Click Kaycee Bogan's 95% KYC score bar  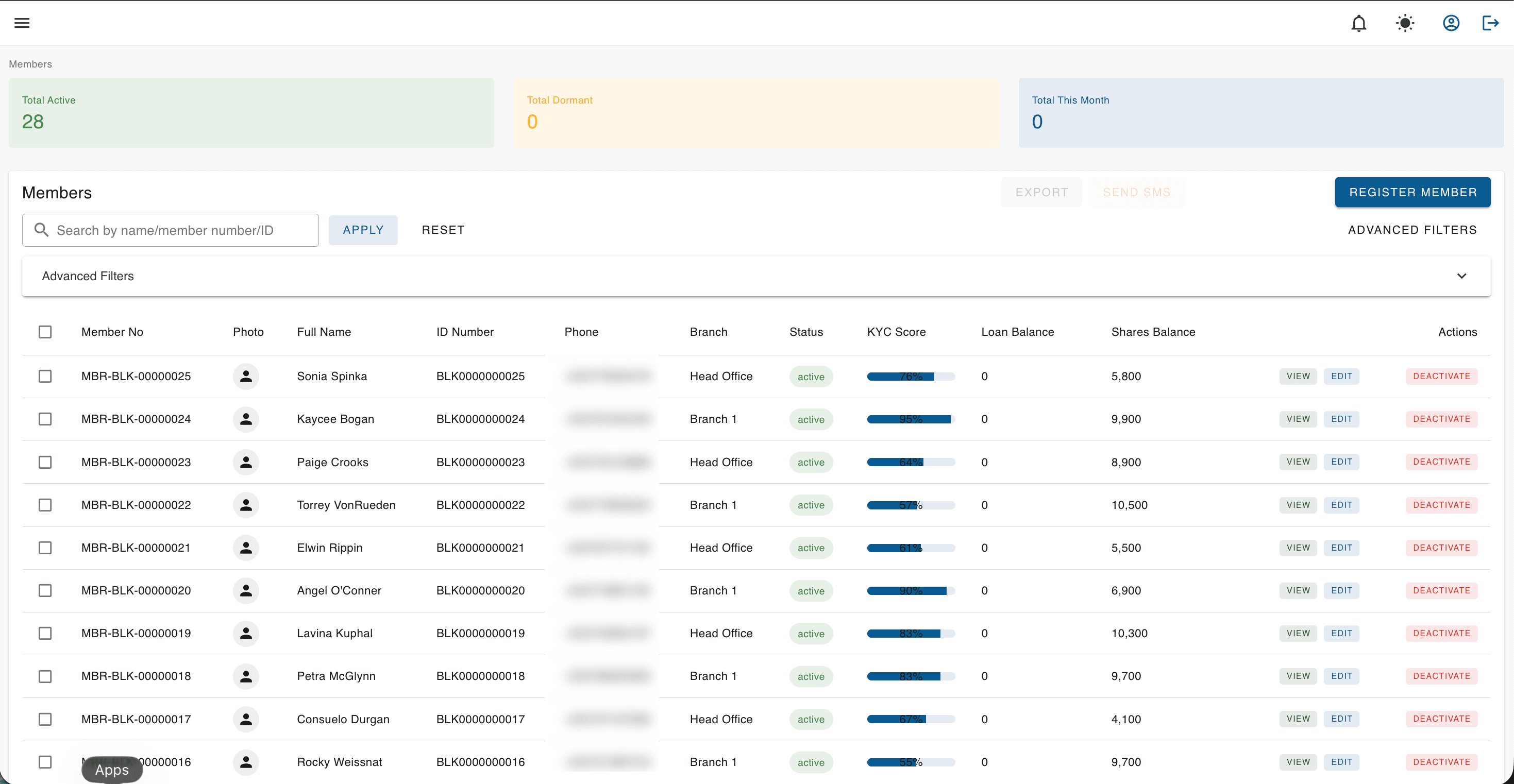(911, 420)
